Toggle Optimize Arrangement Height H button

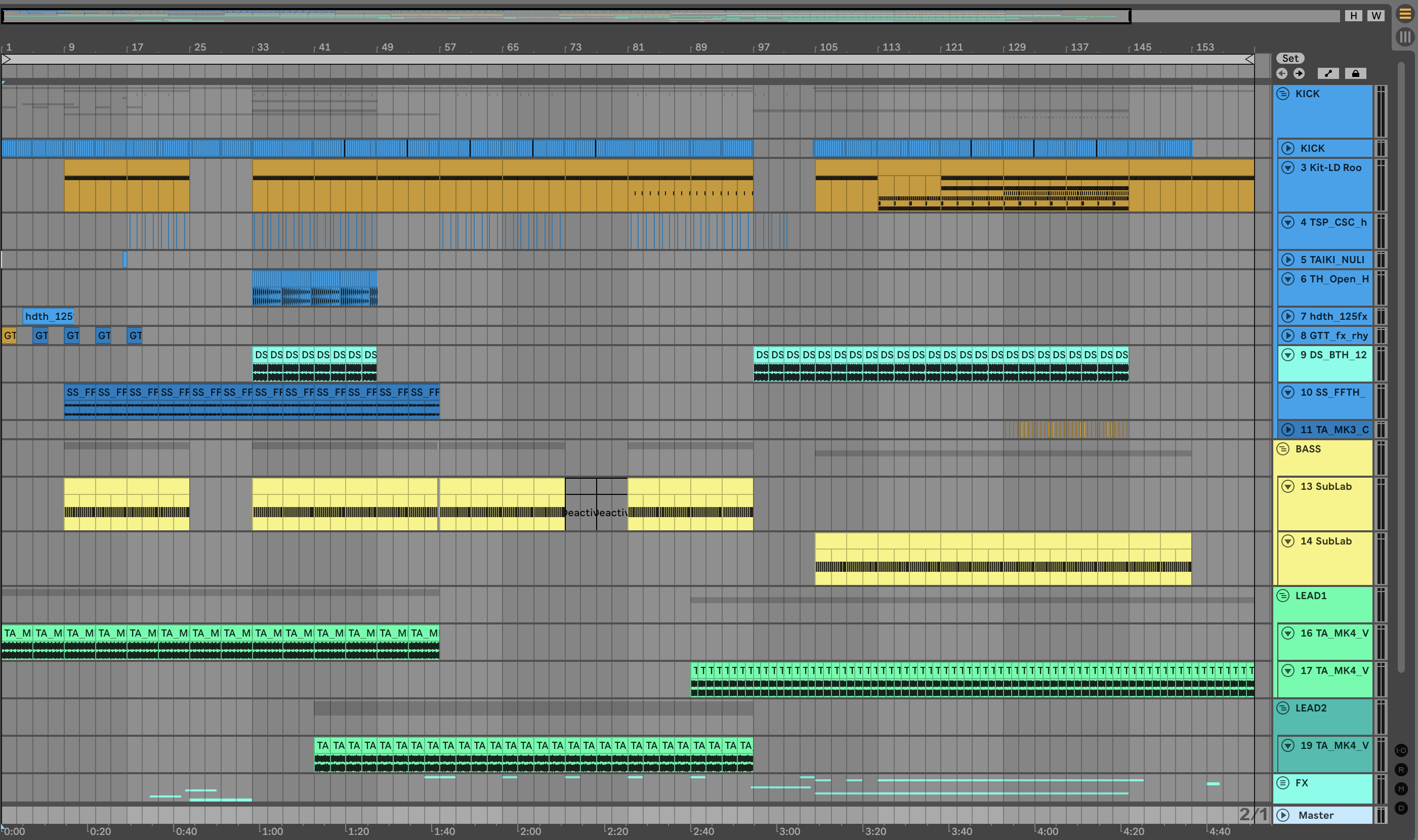pos(1353,16)
